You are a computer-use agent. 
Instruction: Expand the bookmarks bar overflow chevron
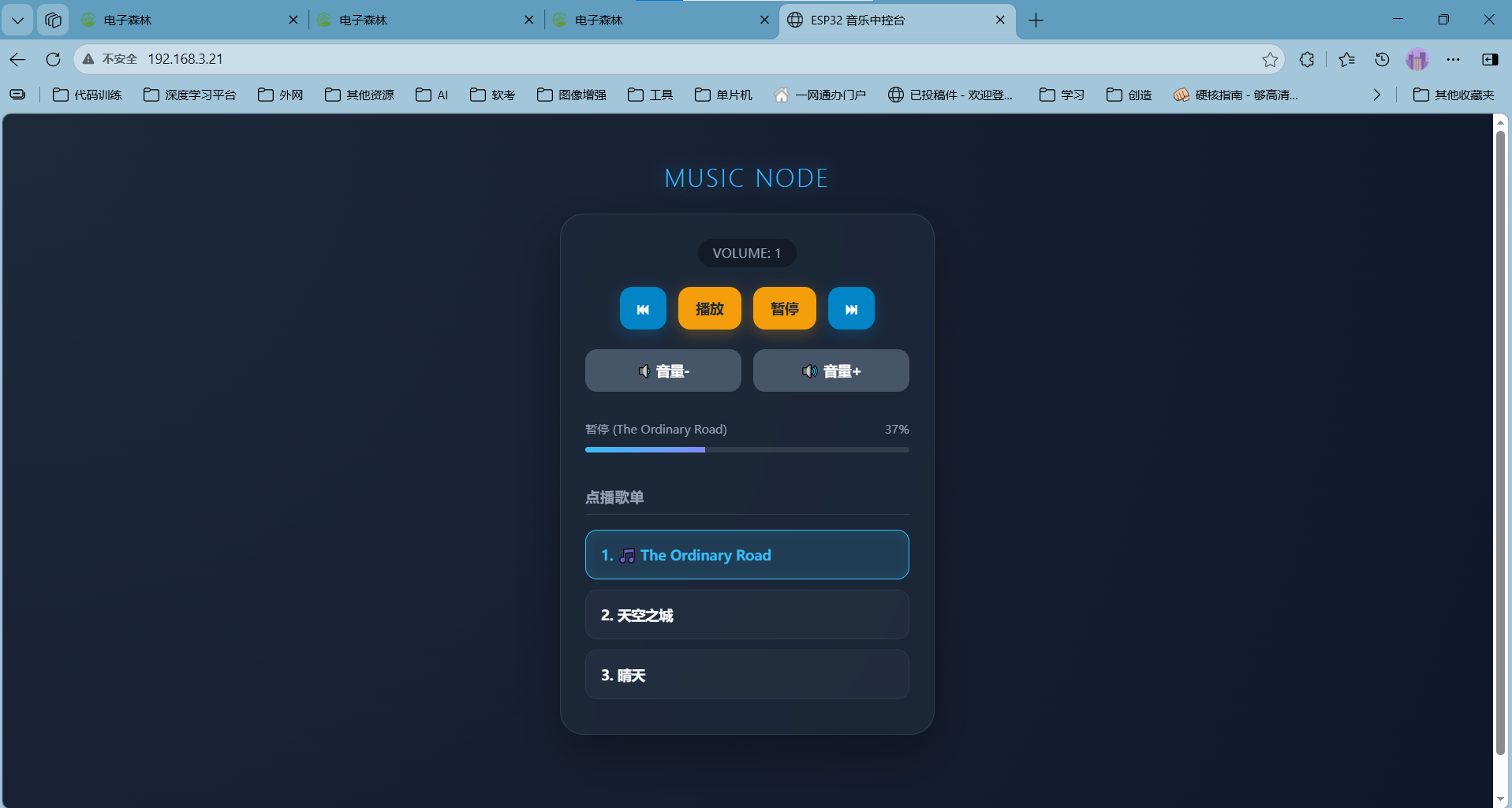point(1376,95)
